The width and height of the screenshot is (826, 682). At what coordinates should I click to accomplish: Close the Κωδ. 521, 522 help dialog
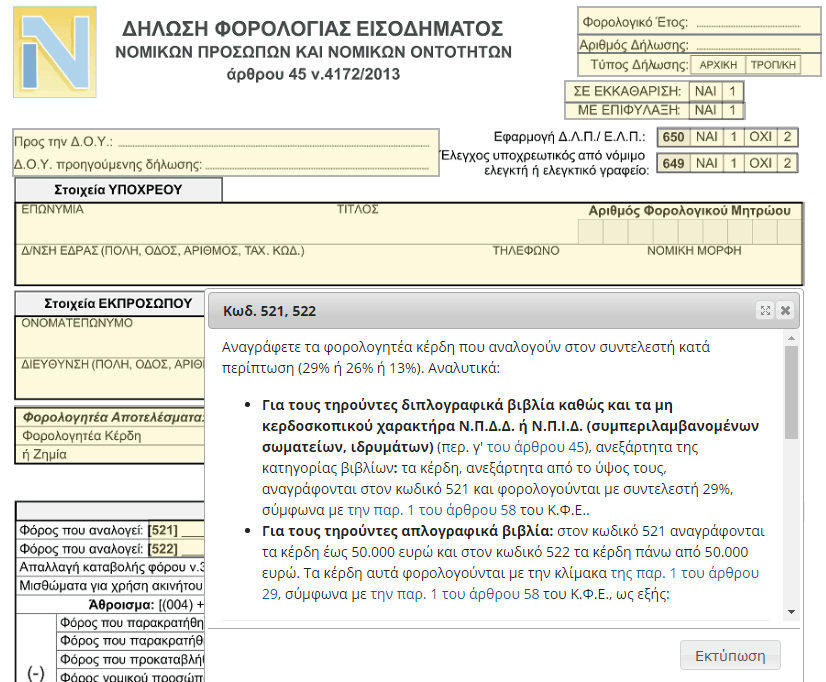[x=785, y=311]
